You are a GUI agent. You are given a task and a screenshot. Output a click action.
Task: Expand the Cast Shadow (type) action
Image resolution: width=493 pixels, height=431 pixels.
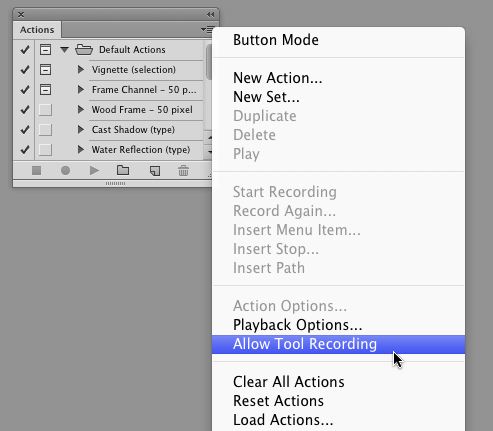(81, 129)
